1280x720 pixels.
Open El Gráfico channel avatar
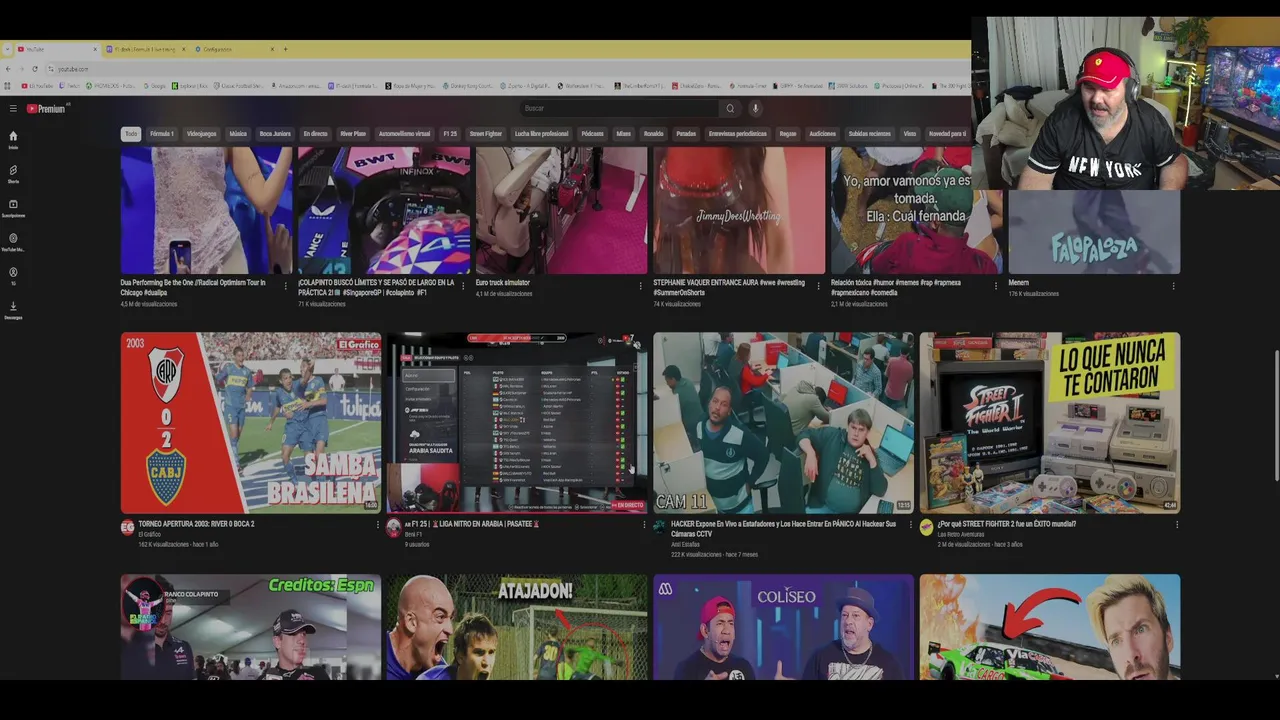pos(127,527)
